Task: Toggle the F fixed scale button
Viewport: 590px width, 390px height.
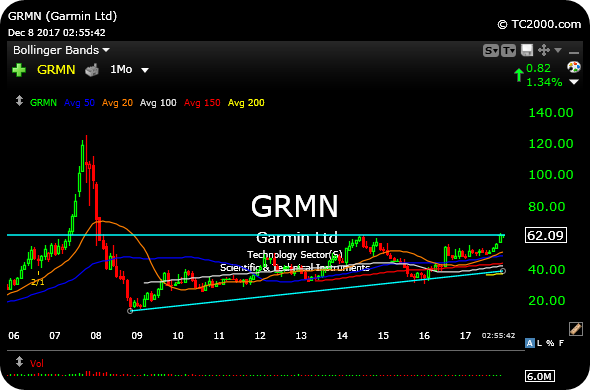Action: tap(561, 343)
